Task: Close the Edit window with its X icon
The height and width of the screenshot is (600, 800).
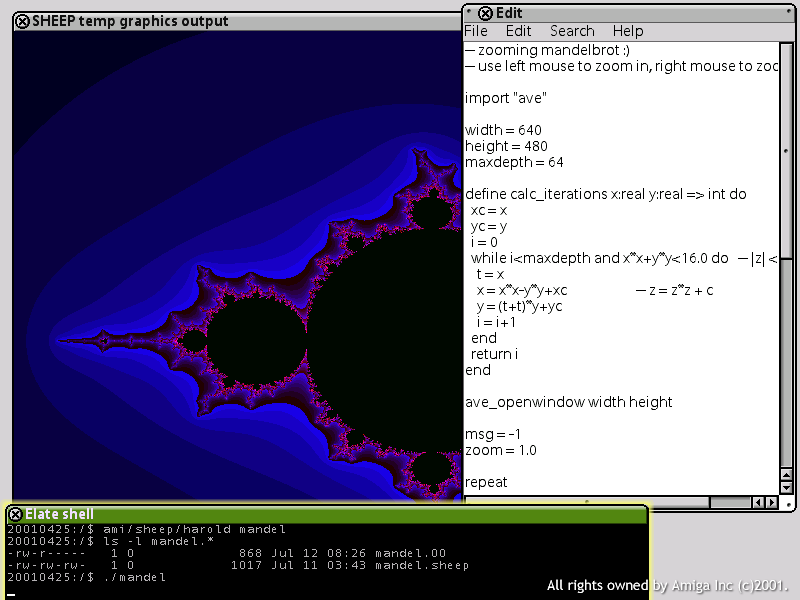Action: coord(485,13)
